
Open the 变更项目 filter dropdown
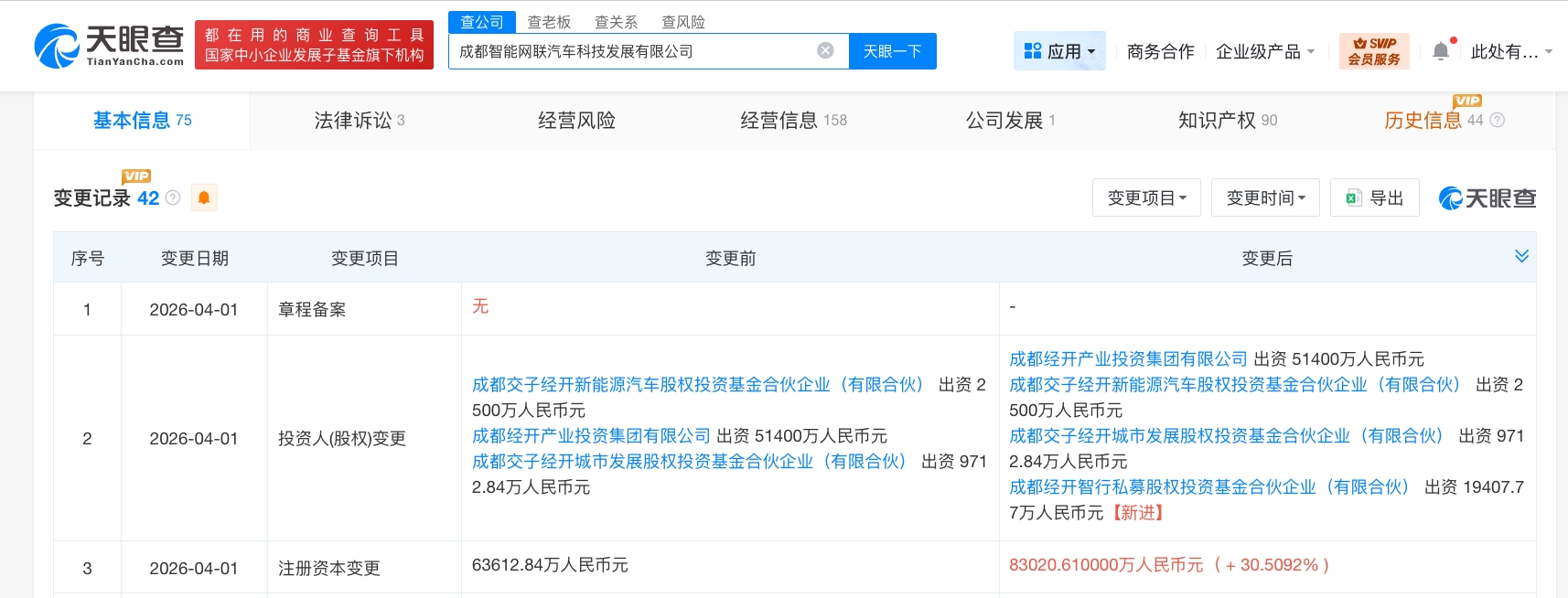1146,198
